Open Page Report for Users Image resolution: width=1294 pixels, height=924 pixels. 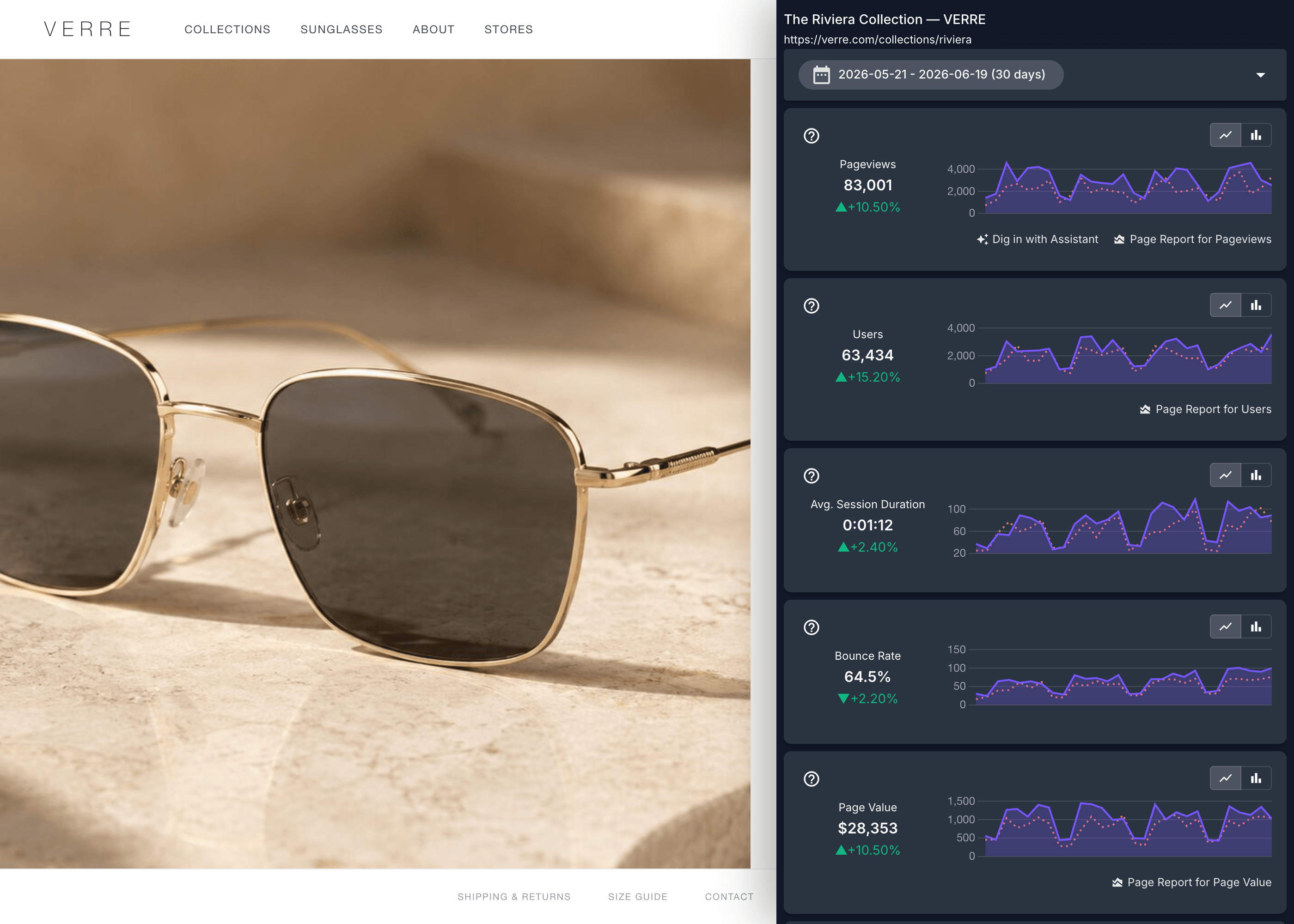pos(1205,410)
